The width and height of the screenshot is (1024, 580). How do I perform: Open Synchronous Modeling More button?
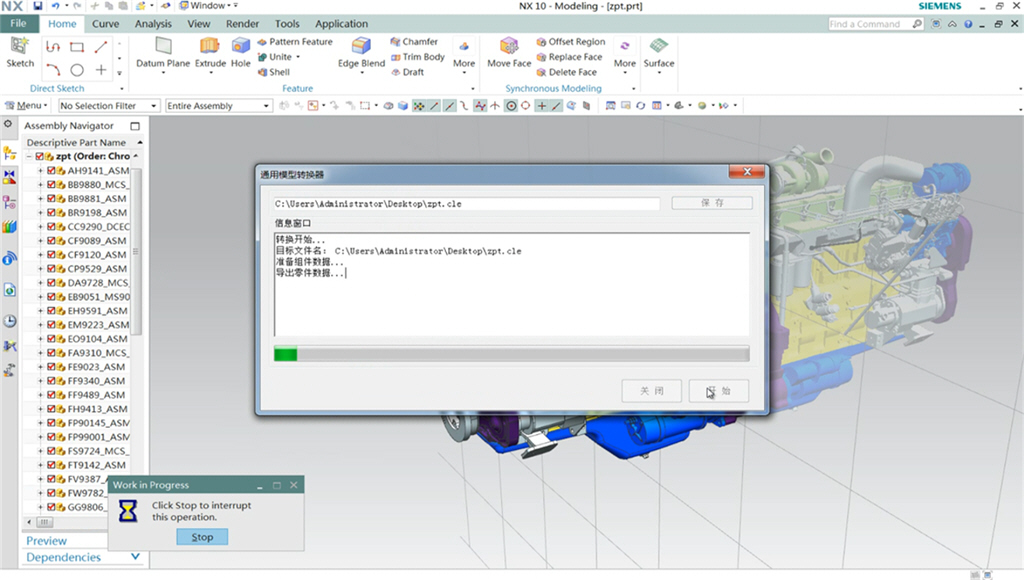(x=624, y=57)
